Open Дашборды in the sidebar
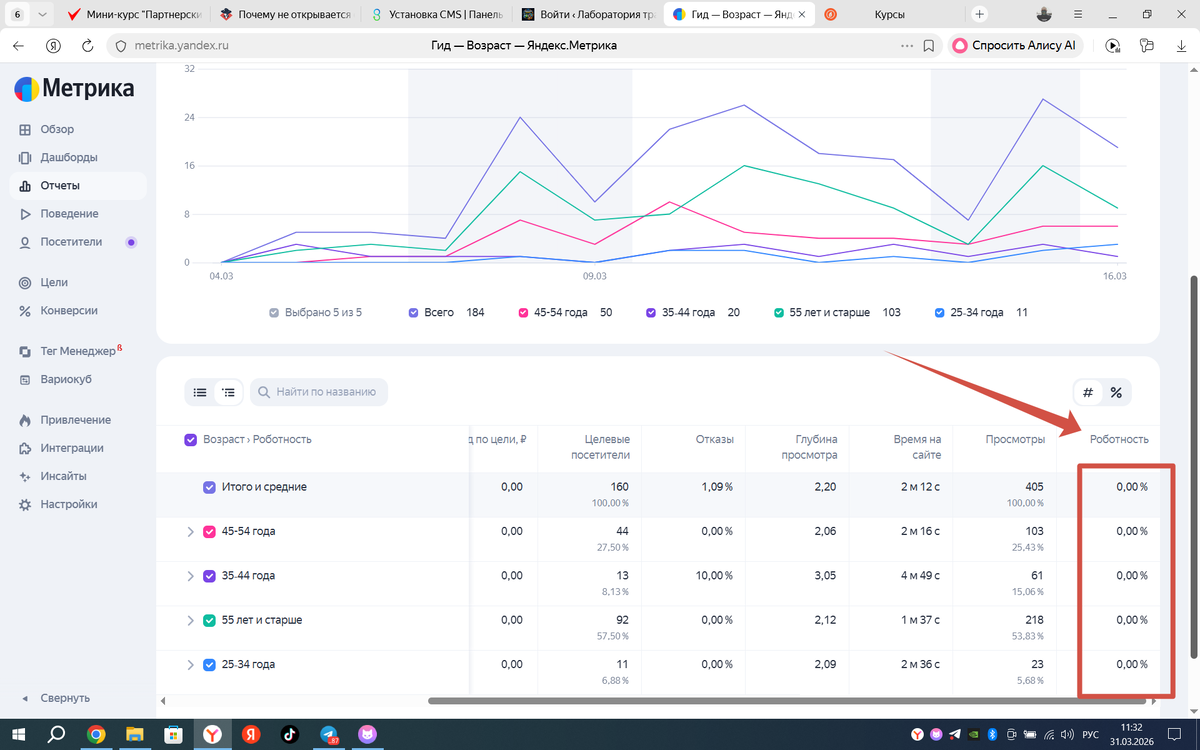The image size is (1200, 750). click(68, 157)
